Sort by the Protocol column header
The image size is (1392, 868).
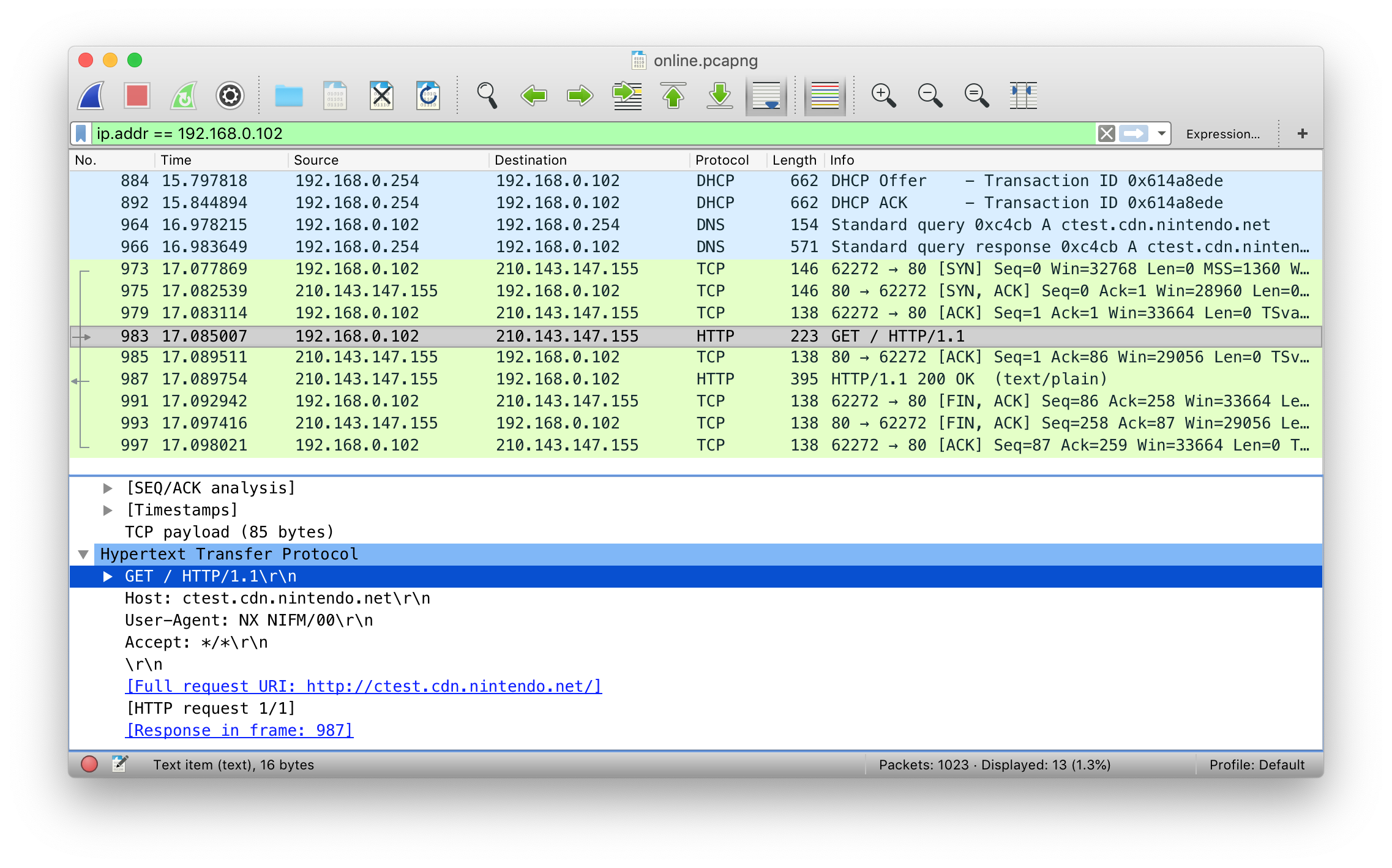[722, 160]
